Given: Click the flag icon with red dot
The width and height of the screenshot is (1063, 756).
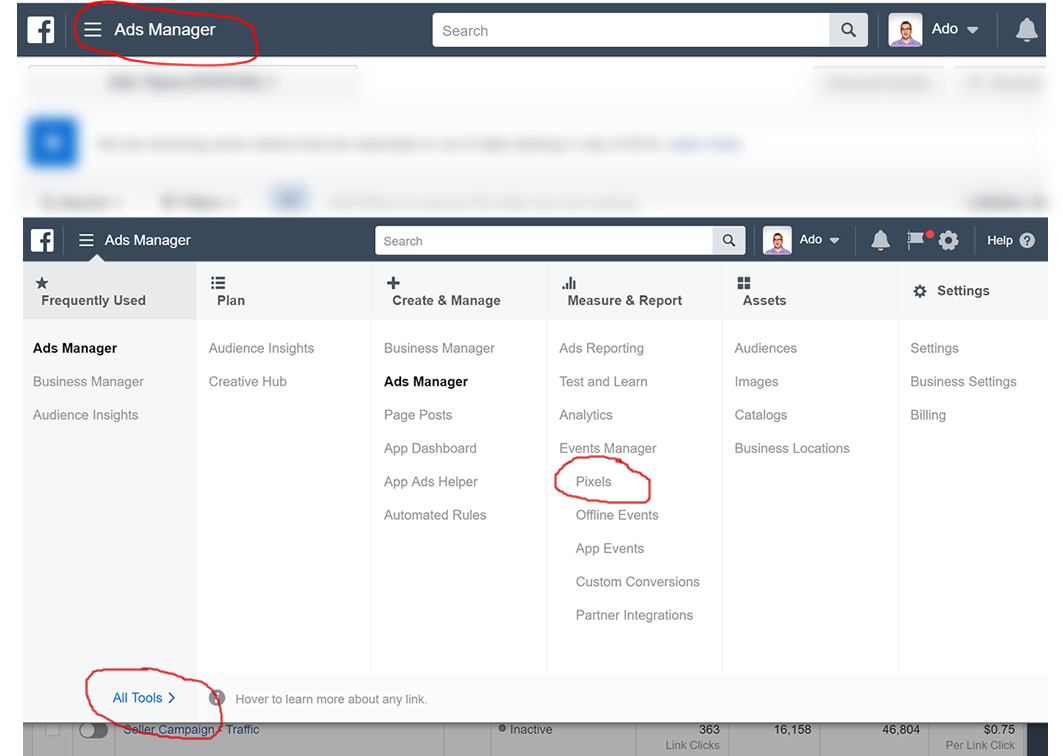Looking at the screenshot, I should 917,239.
